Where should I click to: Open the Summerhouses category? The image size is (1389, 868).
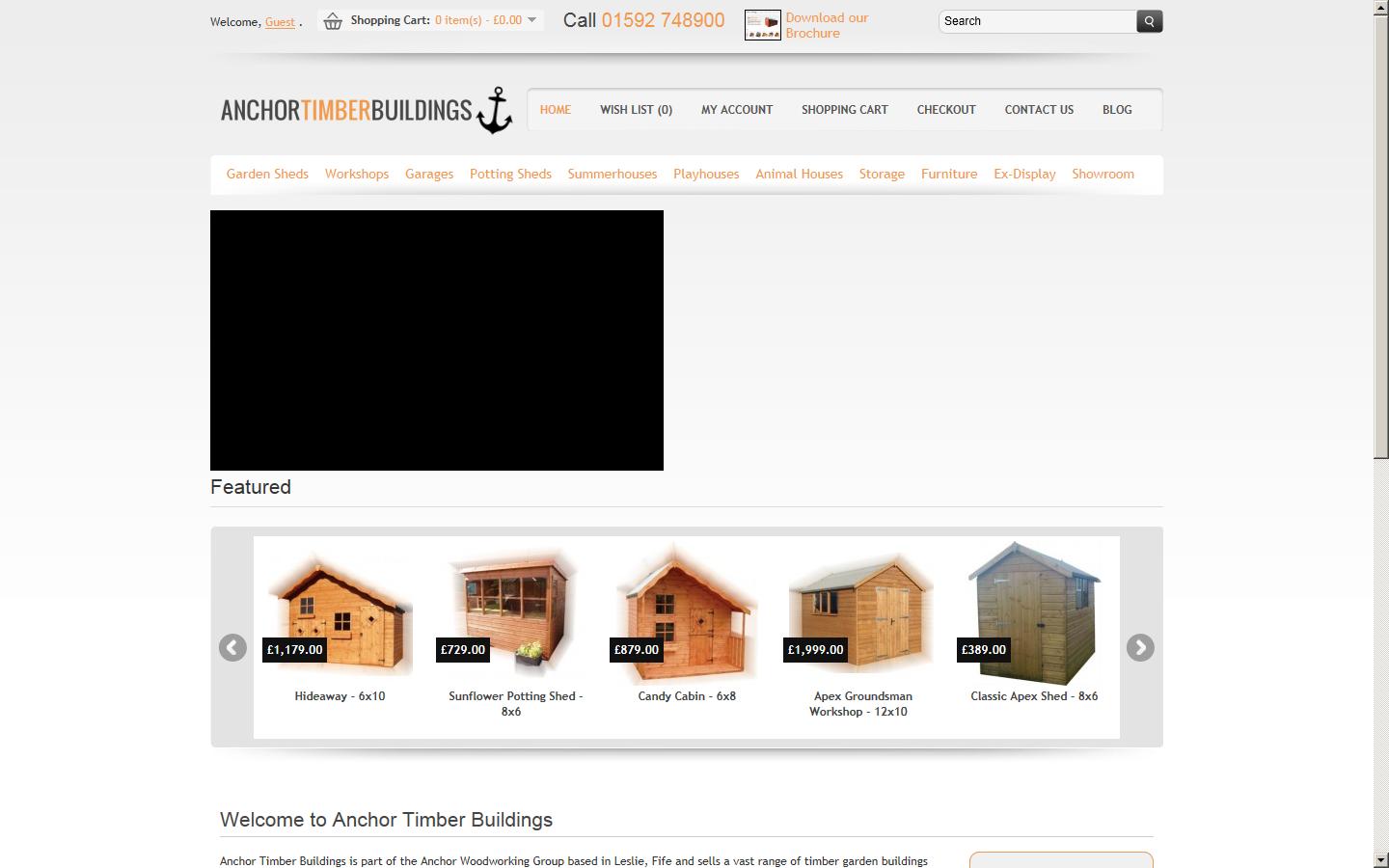pos(612,175)
